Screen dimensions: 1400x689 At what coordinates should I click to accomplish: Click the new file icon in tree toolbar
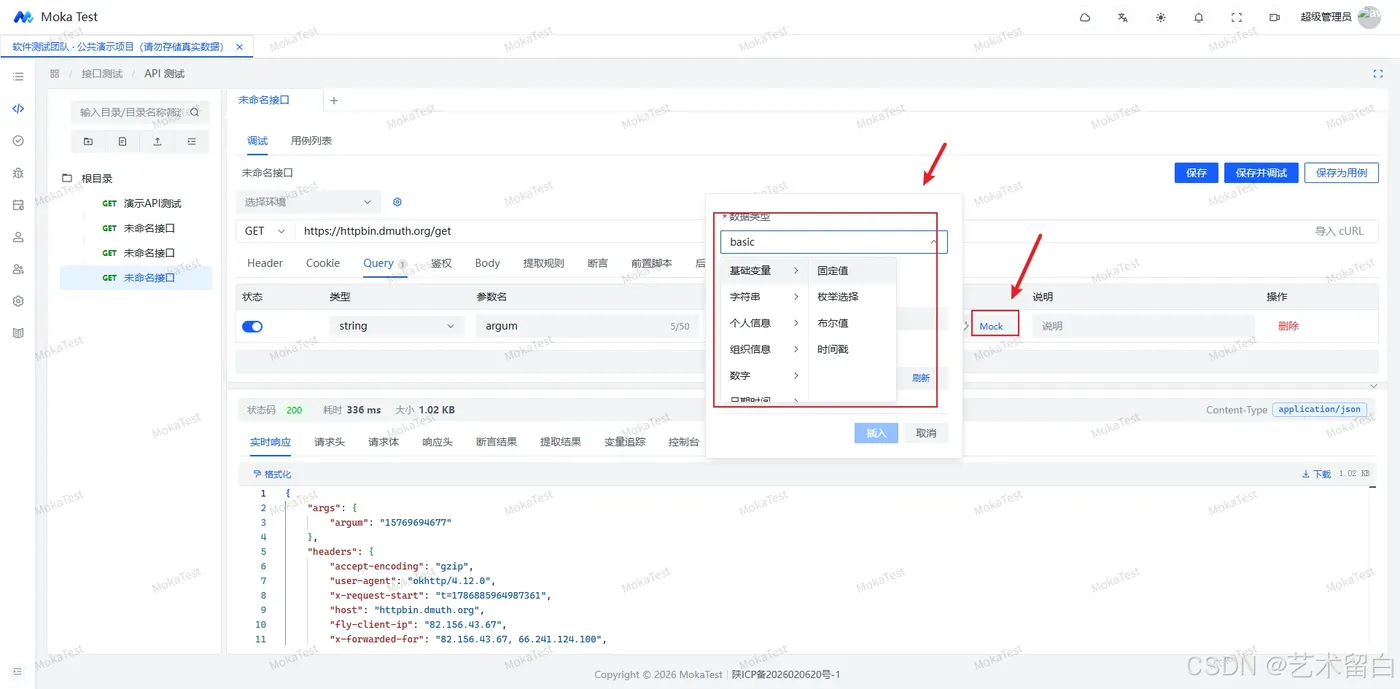click(122, 142)
